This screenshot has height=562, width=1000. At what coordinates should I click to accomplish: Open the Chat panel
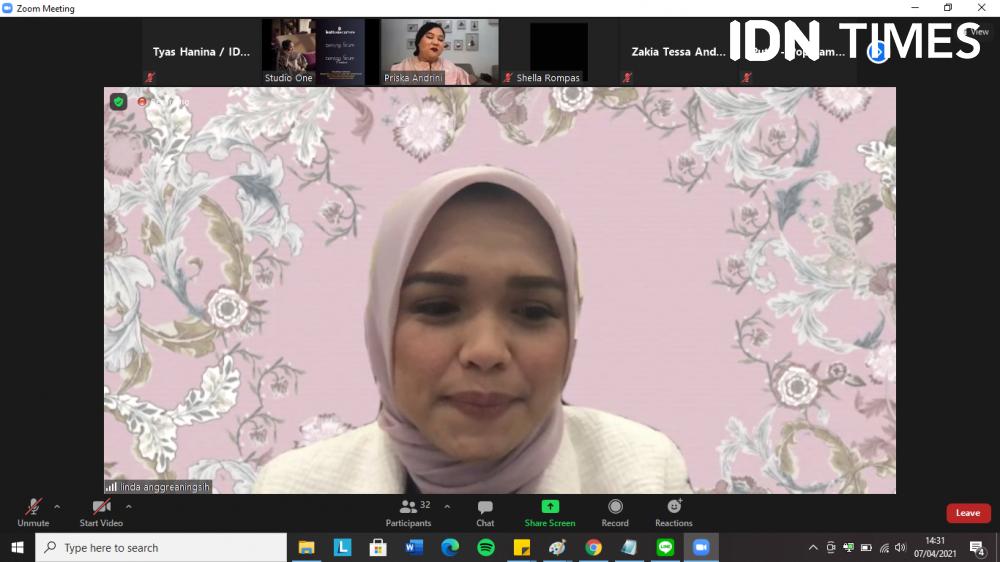click(485, 513)
